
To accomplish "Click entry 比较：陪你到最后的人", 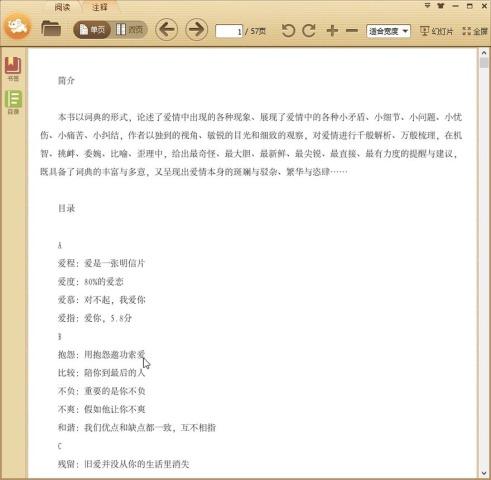I will click(x=101, y=373).
